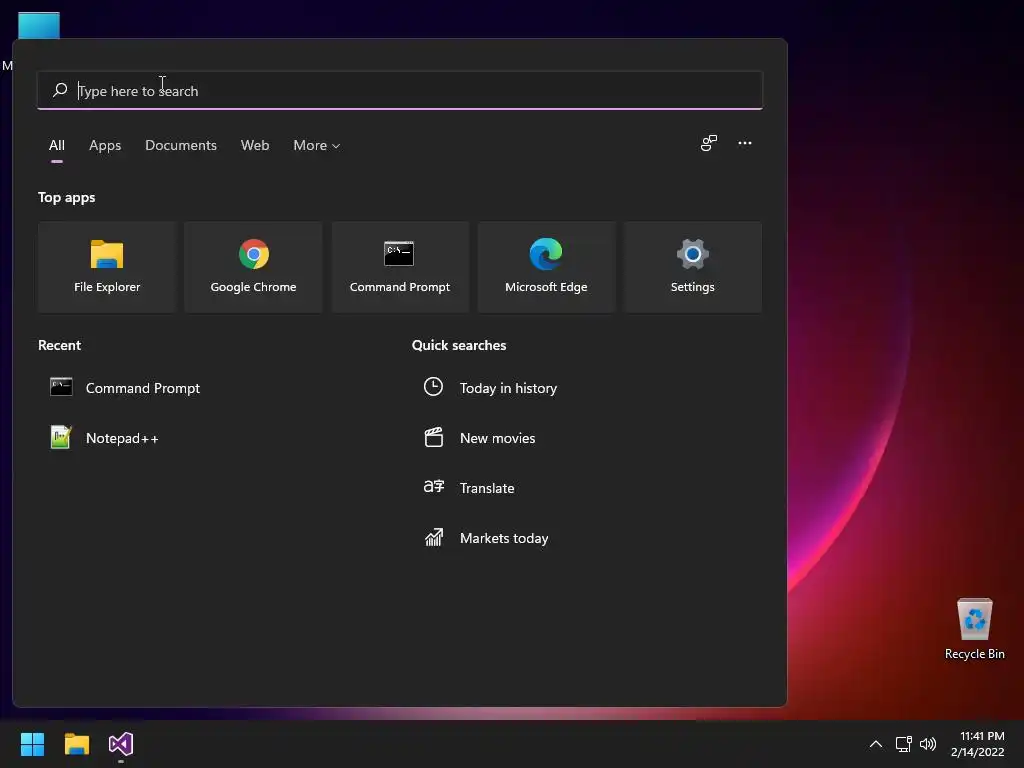This screenshot has height=768, width=1024.
Task: Click the Notepad++ icon in Recent
Action: [61, 437]
